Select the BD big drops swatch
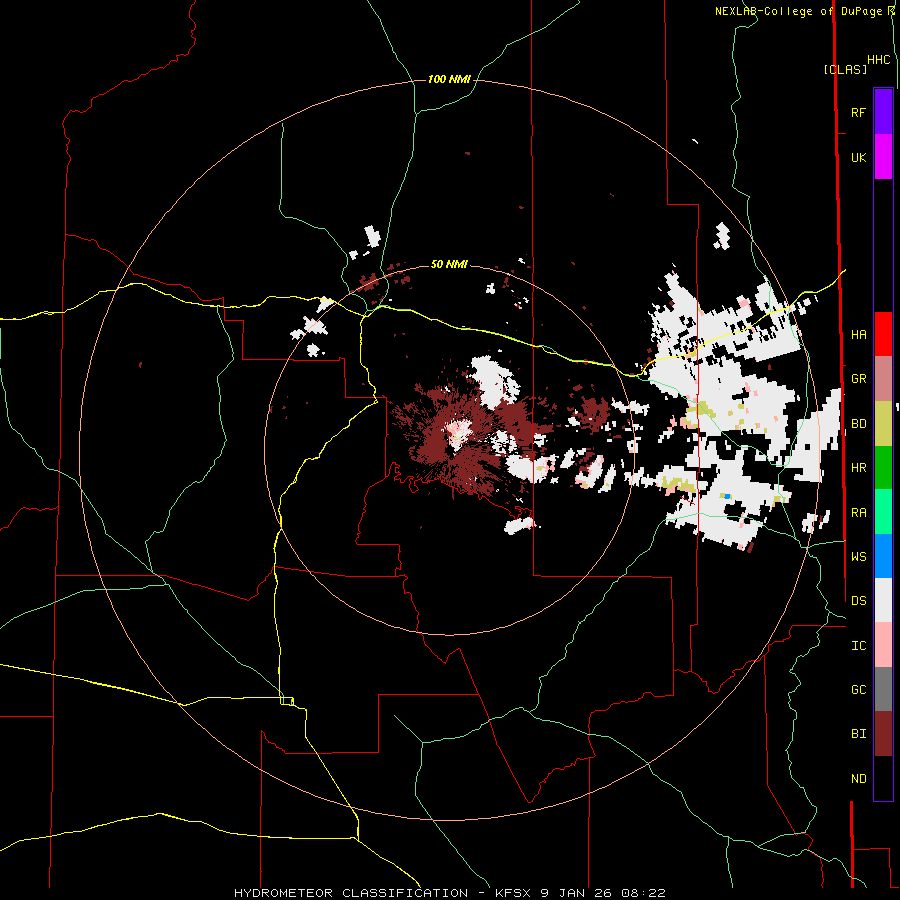Image resolution: width=900 pixels, height=900 pixels. pyautogui.click(x=883, y=424)
